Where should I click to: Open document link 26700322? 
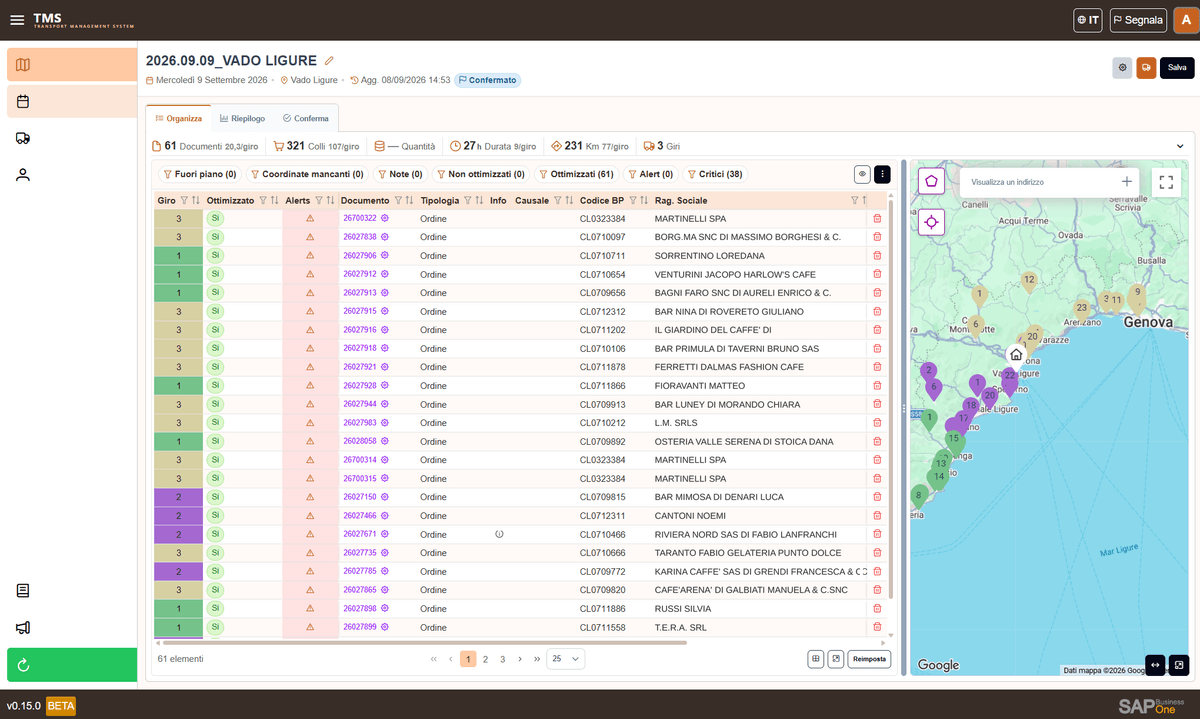click(360, 218)
